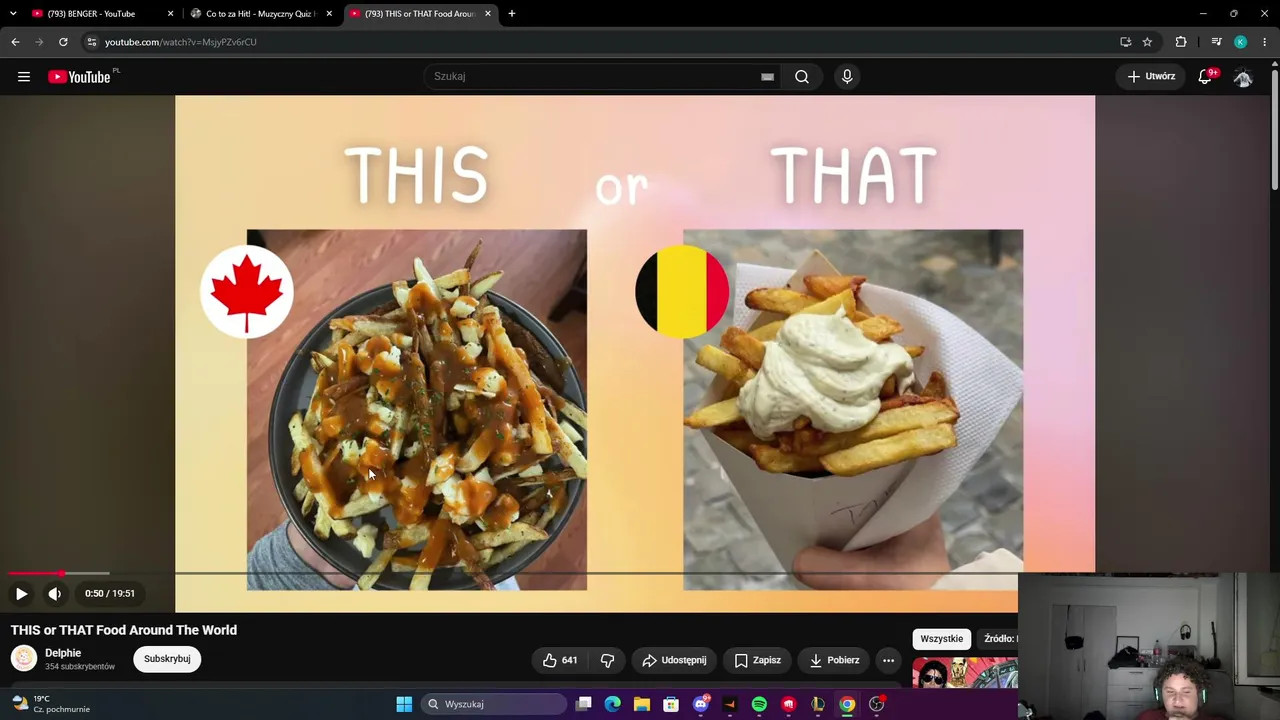Dislike the video
1280x720 pixels.
coord(607,660)
